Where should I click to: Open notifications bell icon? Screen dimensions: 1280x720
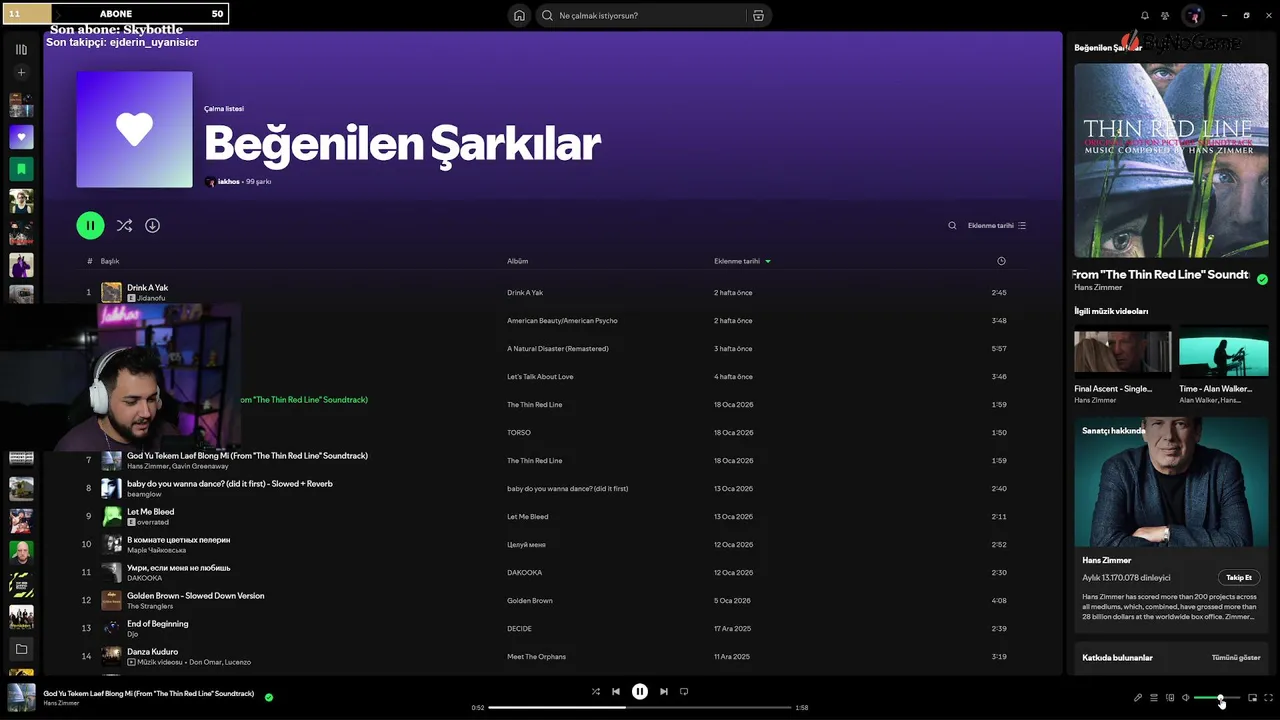(x=1145, y=16)
